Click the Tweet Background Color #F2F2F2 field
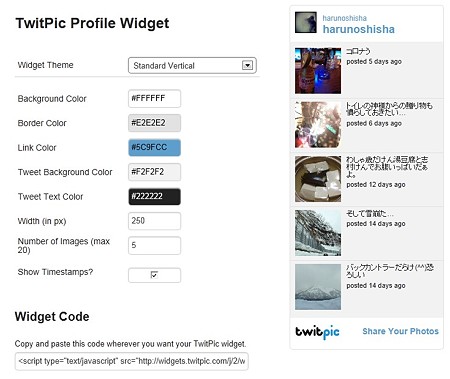 tap(154, 172)
